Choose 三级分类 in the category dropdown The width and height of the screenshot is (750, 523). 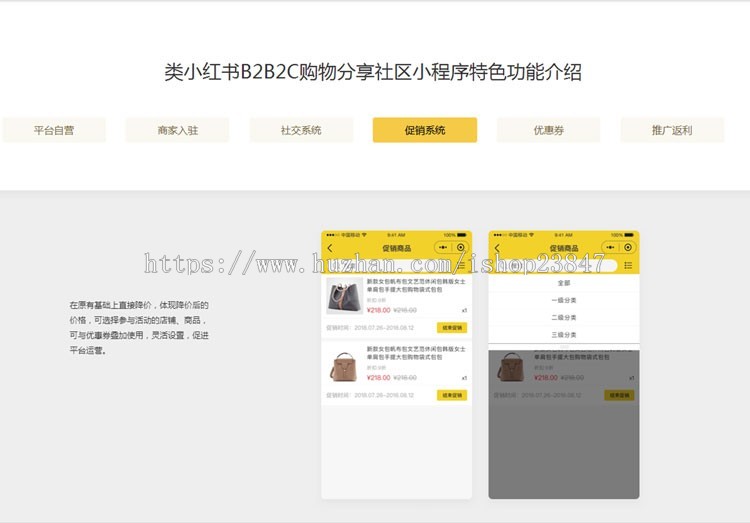(x=564, y=334)
